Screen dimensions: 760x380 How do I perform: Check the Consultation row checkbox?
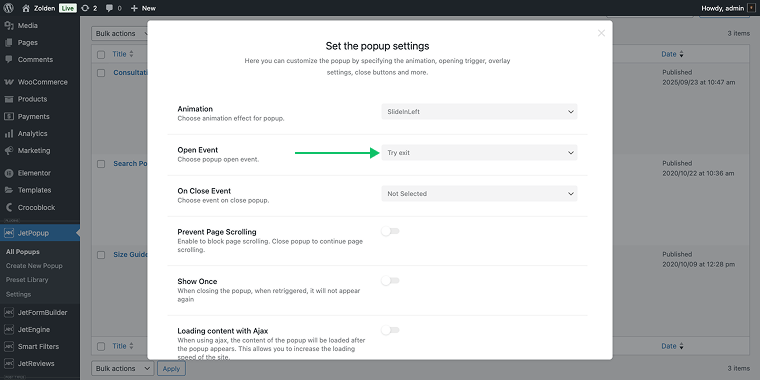[101, 73]
